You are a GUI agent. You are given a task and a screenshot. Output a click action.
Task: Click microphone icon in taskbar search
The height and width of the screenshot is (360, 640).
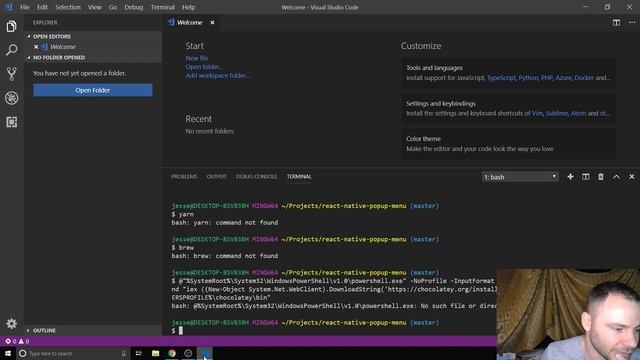tap(123, 353)
